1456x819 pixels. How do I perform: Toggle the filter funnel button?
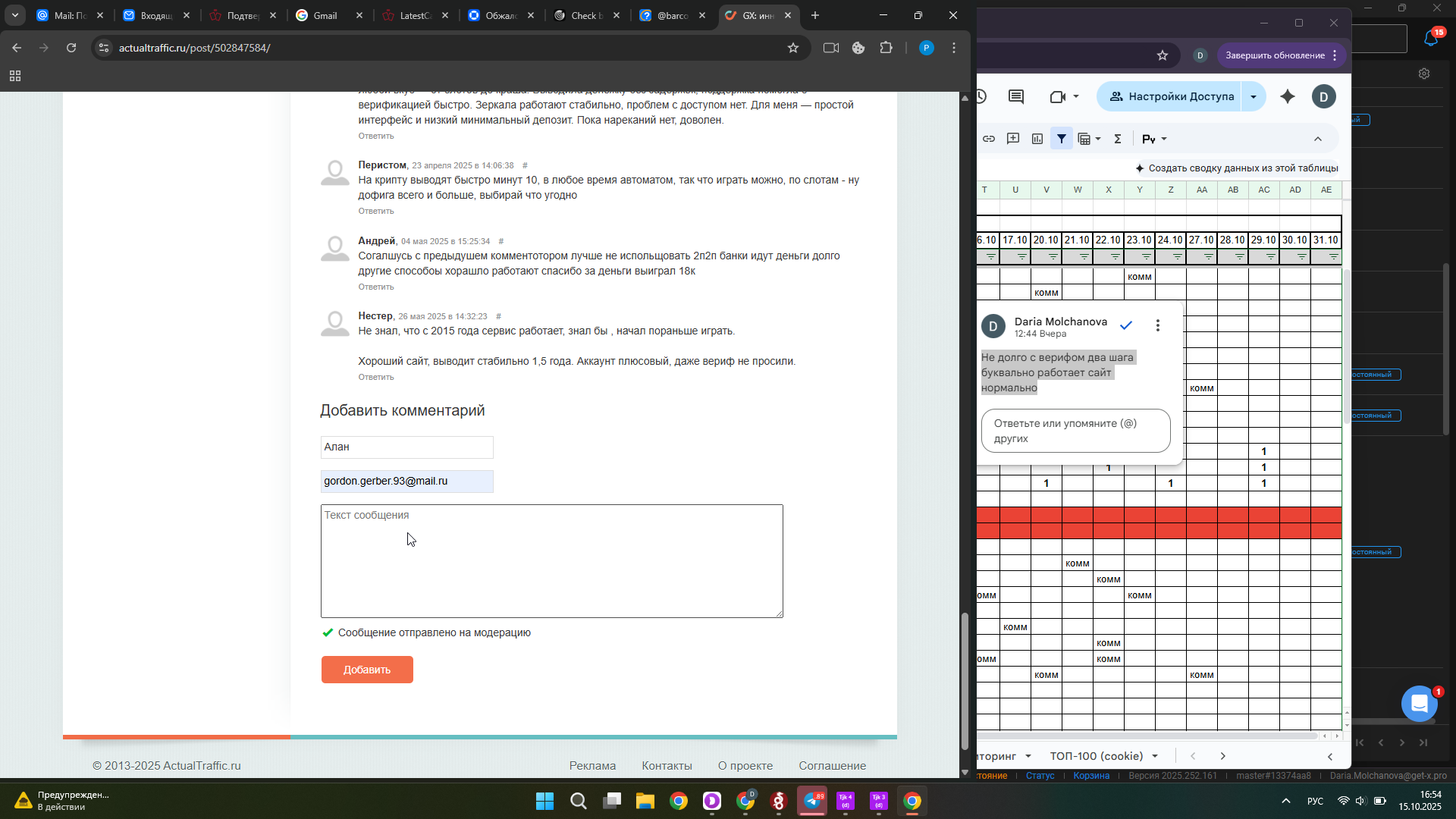1062,139
